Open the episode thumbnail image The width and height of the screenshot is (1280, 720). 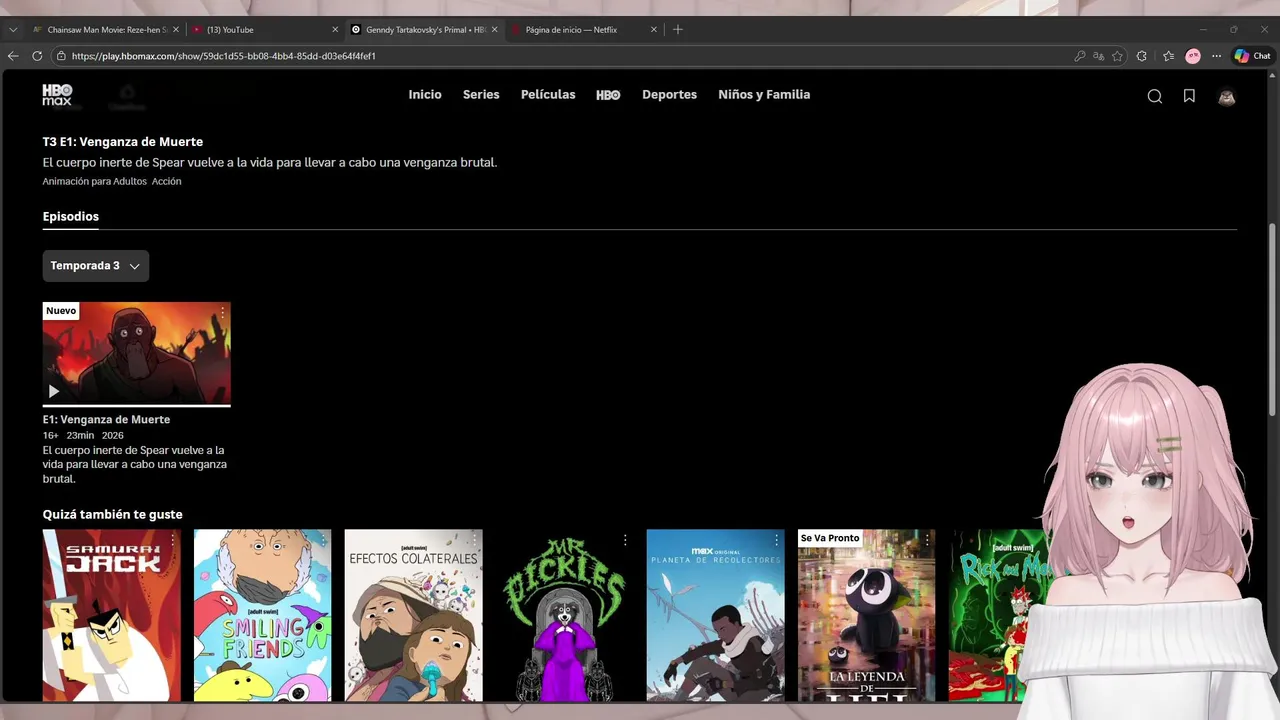[136, 353]
